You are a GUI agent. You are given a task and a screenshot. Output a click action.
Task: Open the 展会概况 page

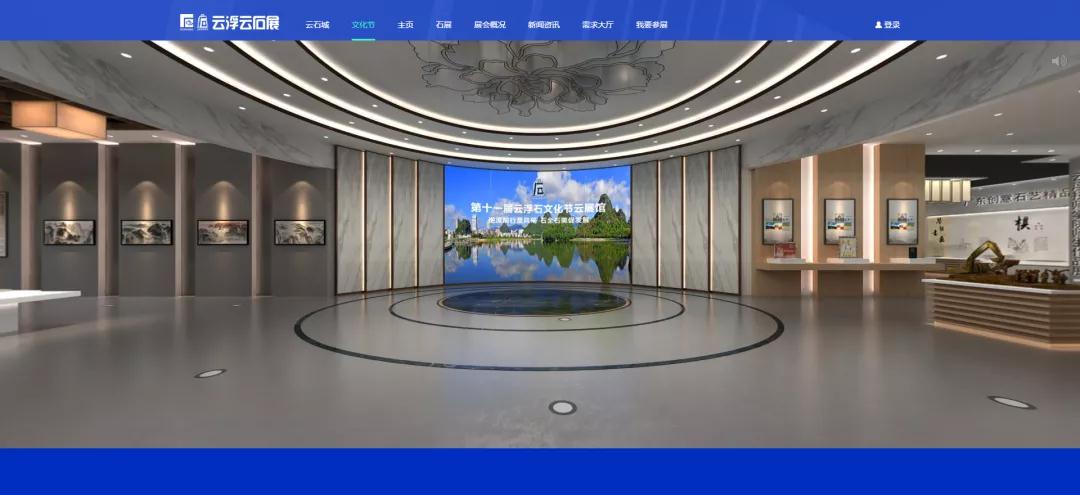click(x=489, y=25)
